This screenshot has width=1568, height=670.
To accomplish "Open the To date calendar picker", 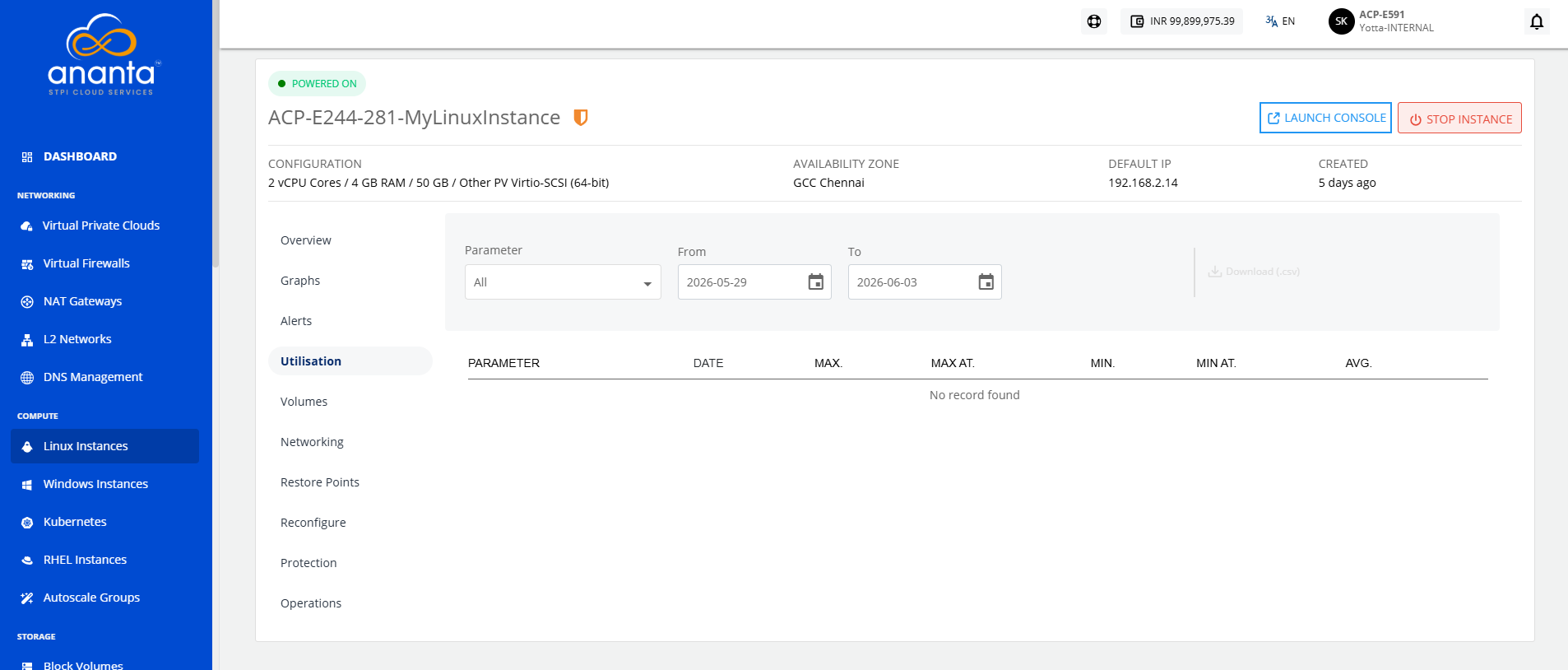I will (986, 282).
